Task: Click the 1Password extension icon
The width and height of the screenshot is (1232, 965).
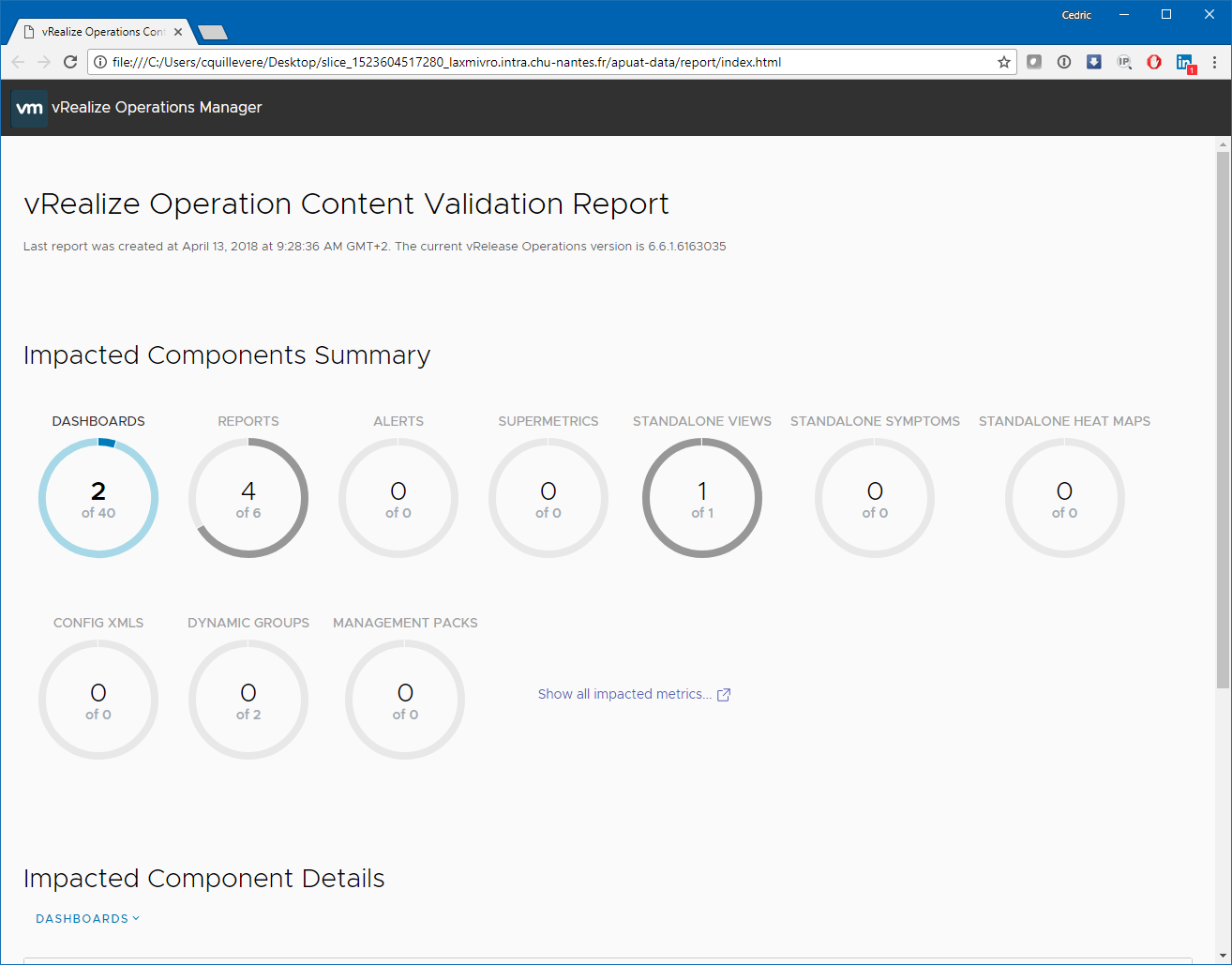Action: point(1063,62)
